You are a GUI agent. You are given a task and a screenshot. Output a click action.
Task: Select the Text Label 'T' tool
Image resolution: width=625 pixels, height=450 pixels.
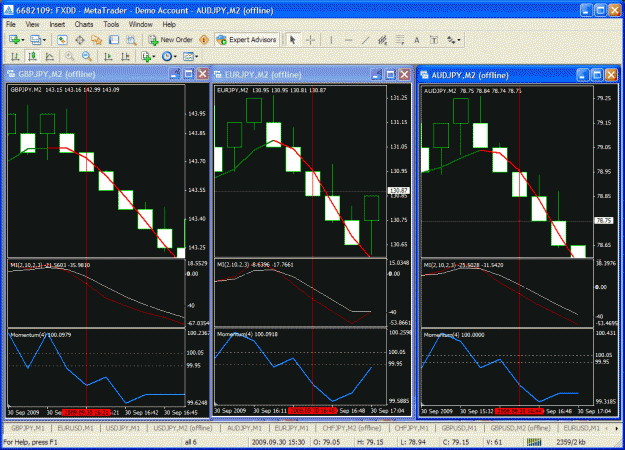(x=434, y=40)
